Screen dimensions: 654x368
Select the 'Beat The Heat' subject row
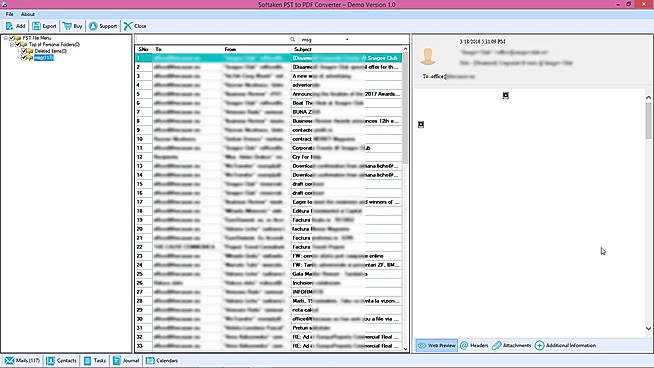[x=269, y=103]
